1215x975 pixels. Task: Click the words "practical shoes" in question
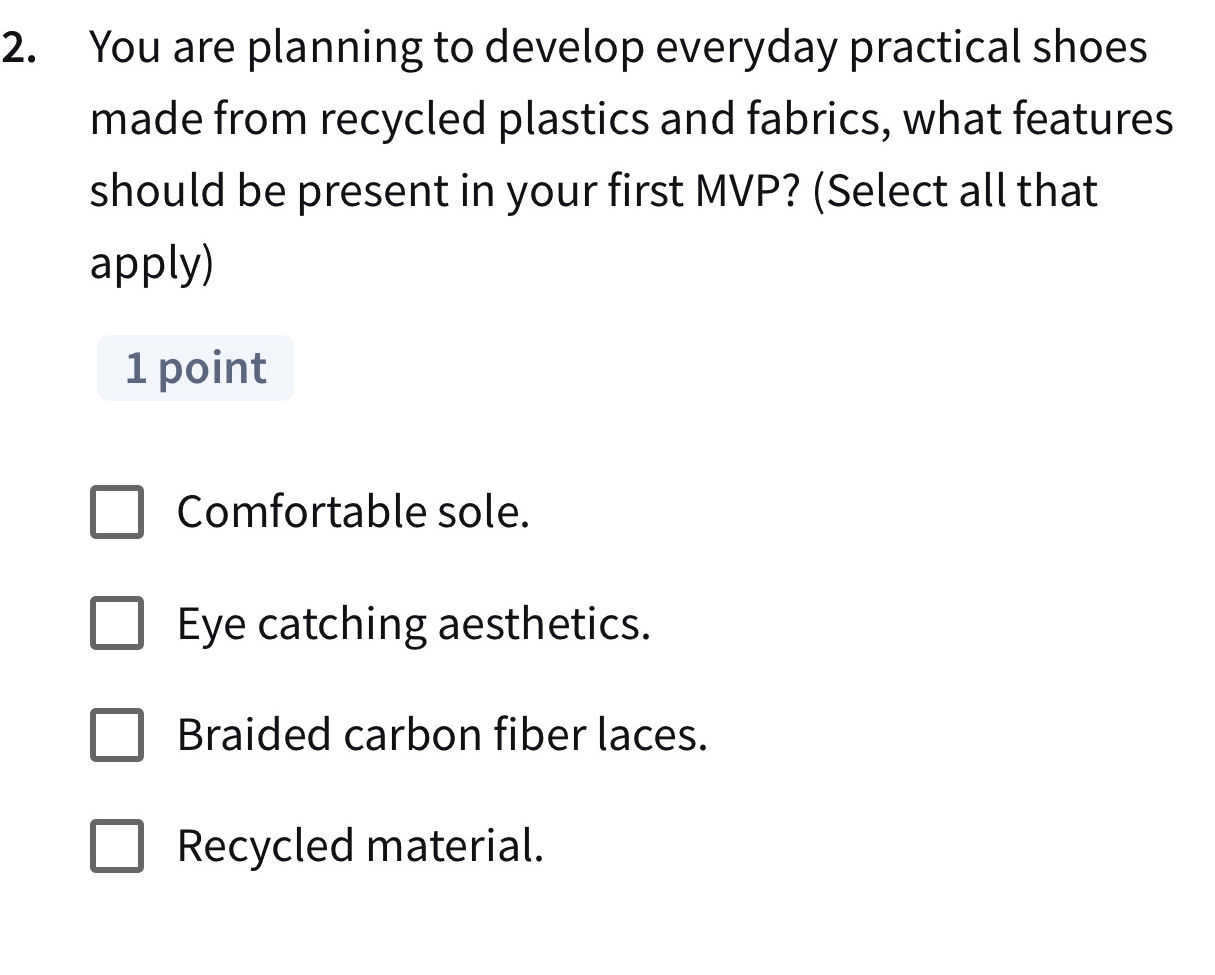(1000, 48)
